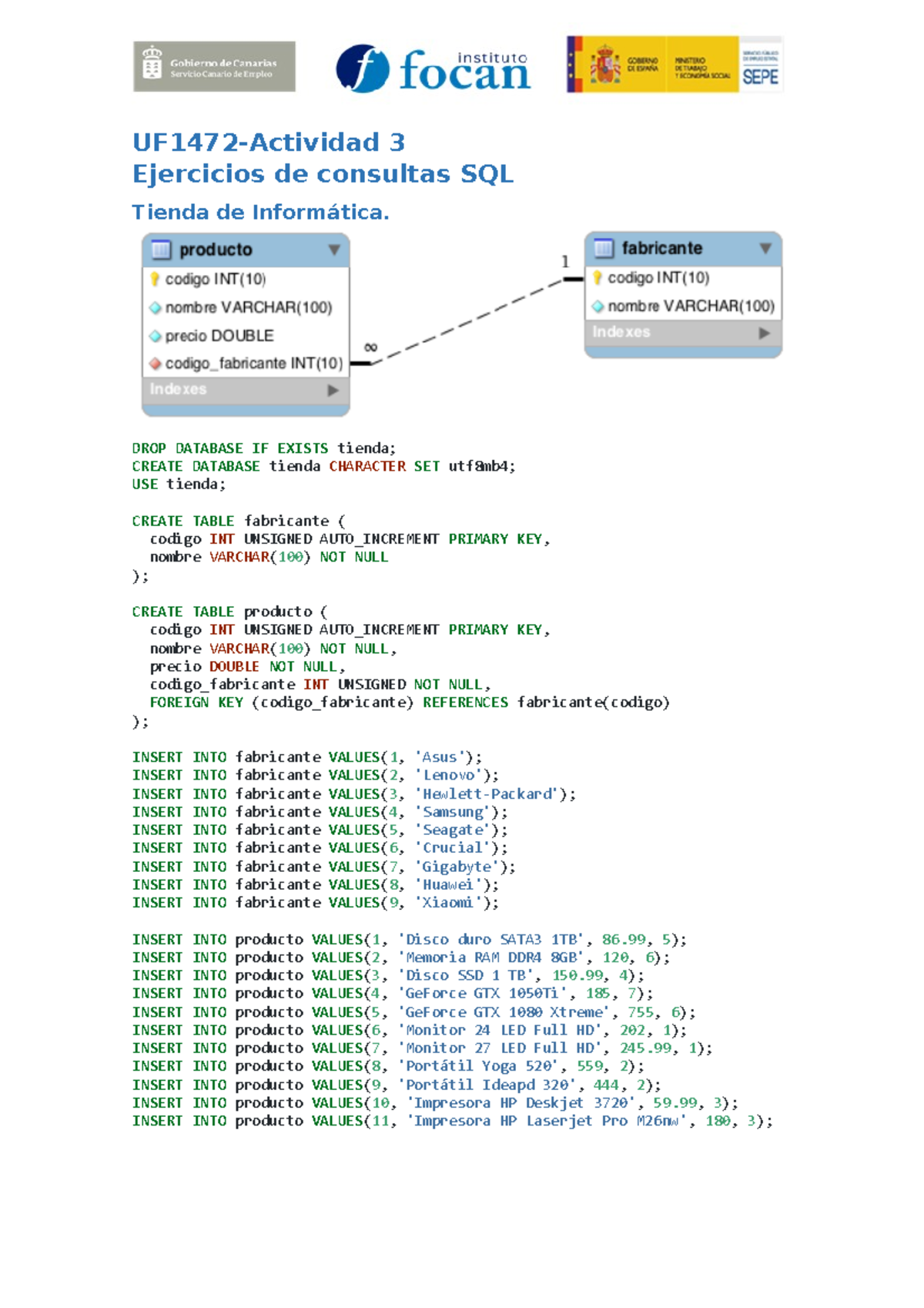Select the primary key icon in fabricante
Screen dimensions: 924x1308
tap(598, 277)
